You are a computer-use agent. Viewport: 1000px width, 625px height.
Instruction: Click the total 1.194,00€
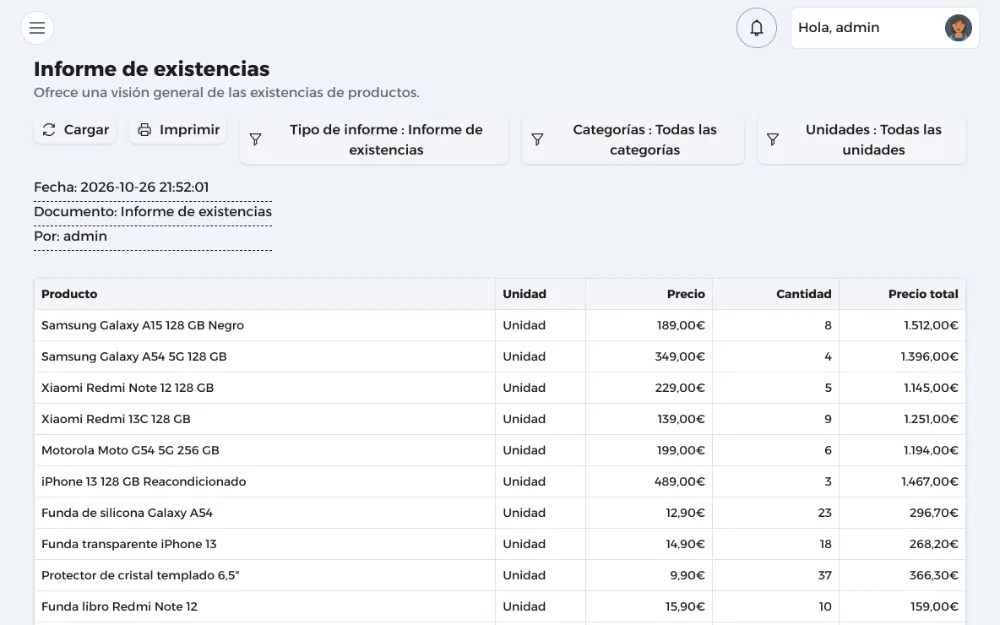tap(930, 450)
